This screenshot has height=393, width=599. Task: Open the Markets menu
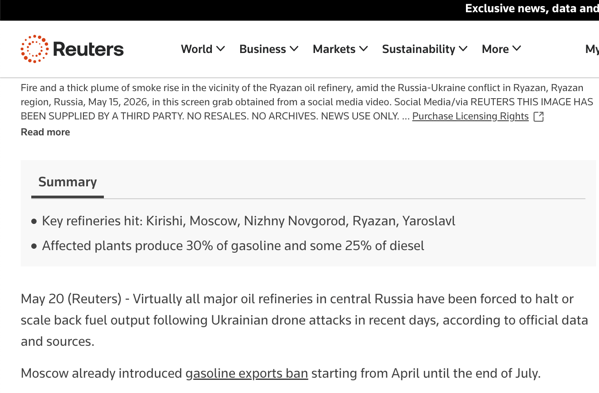tap(340, 49)
